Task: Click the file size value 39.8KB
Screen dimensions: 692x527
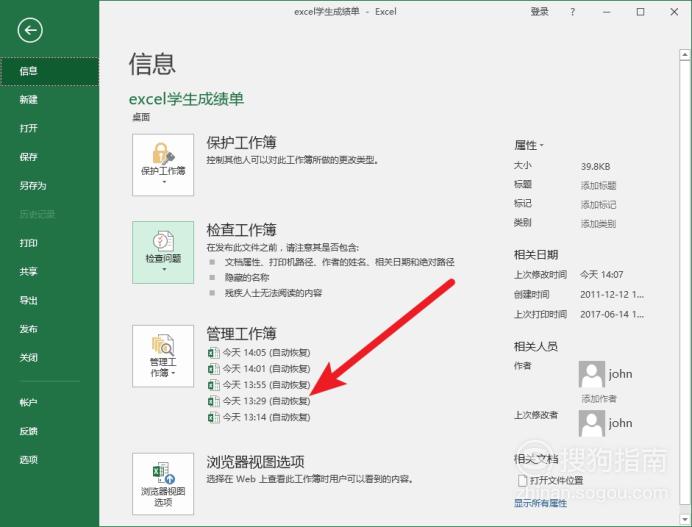Action: pos(596,167)
